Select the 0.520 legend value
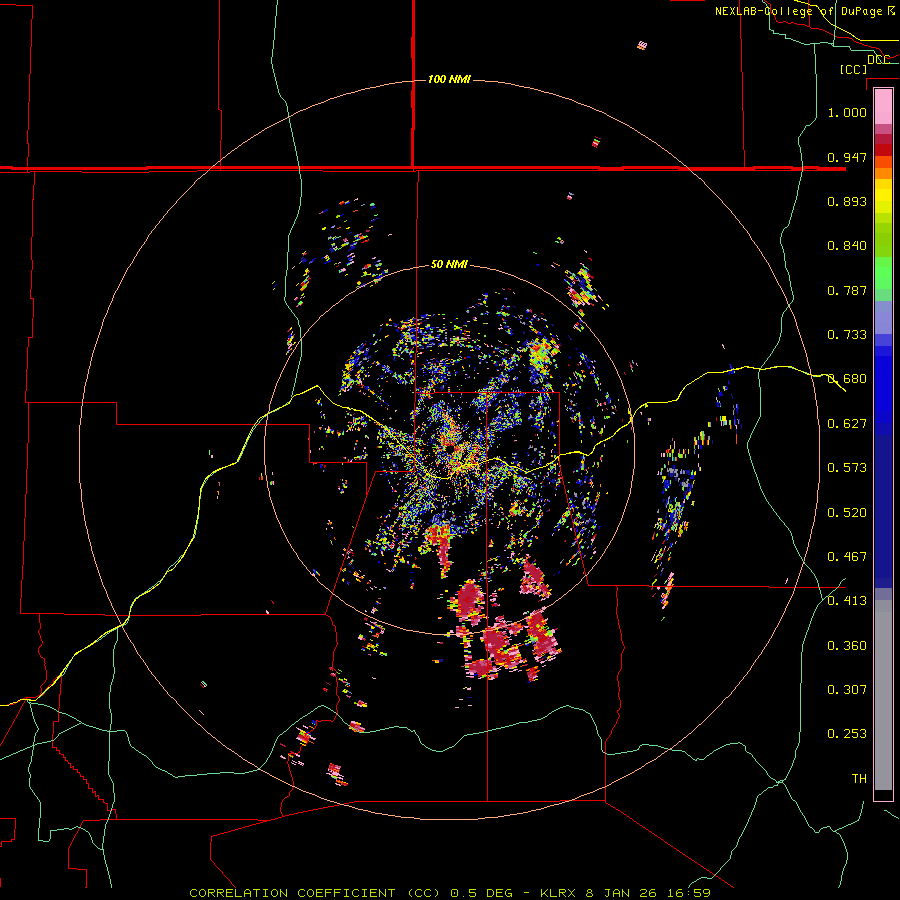900x900 pixels. click(x=847, y=513)
